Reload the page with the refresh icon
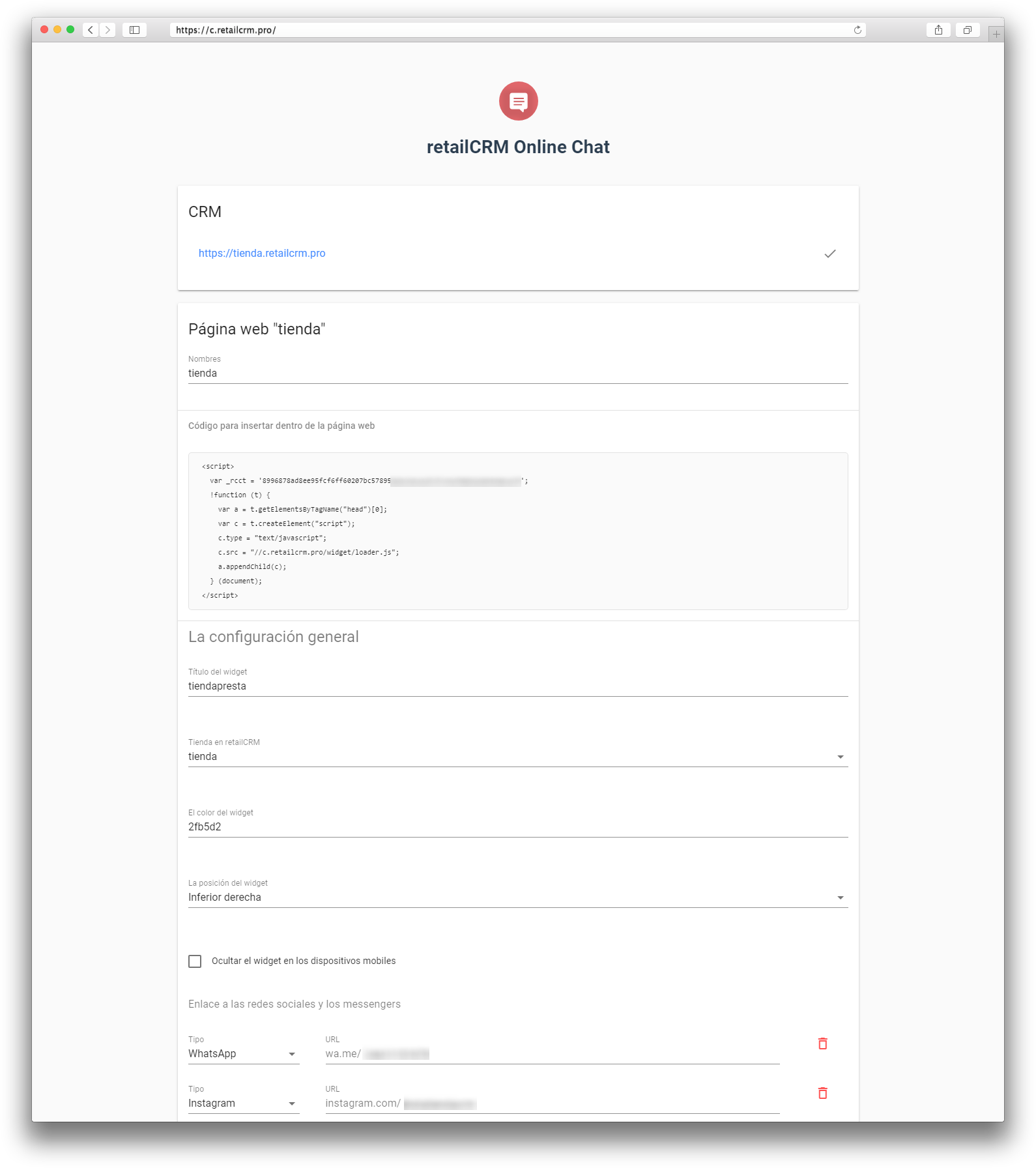This screenshot has width=1036, height=1168. click(857, 30)
